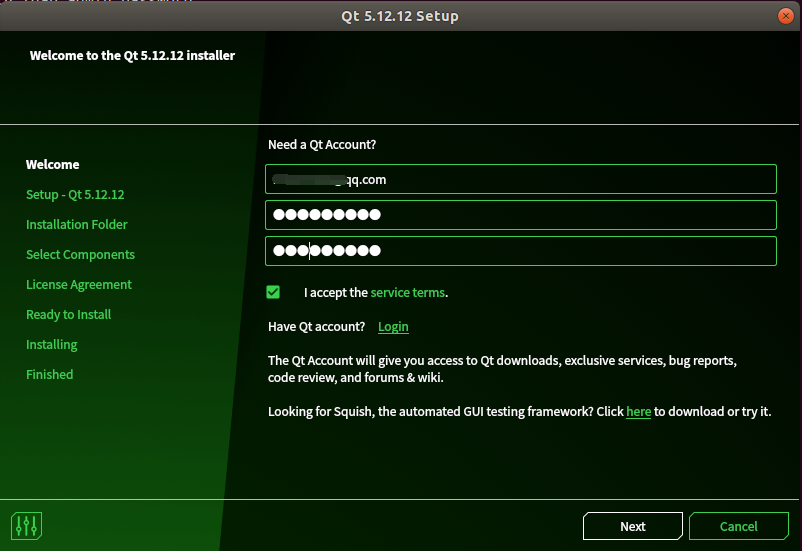The image size is (802, 551).
Task: Select the Select Components step
Action: pos(80,254)
